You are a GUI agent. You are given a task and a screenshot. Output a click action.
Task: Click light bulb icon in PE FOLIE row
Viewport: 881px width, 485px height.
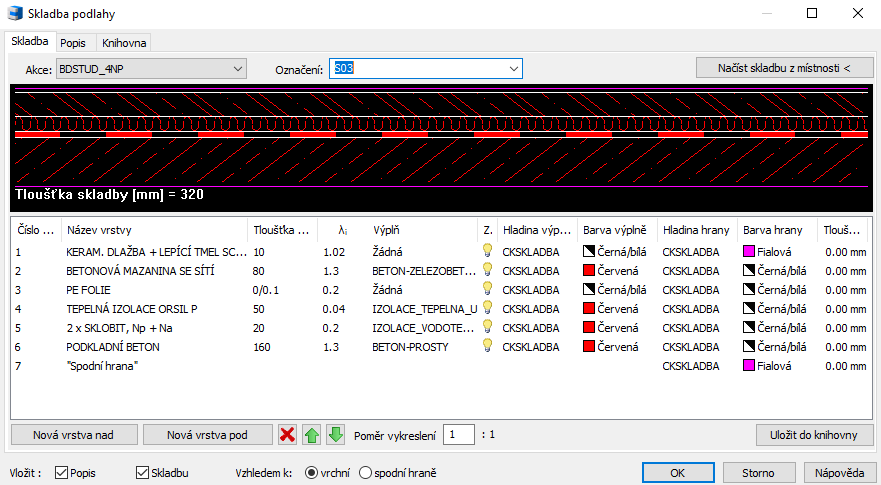[488, 290]
